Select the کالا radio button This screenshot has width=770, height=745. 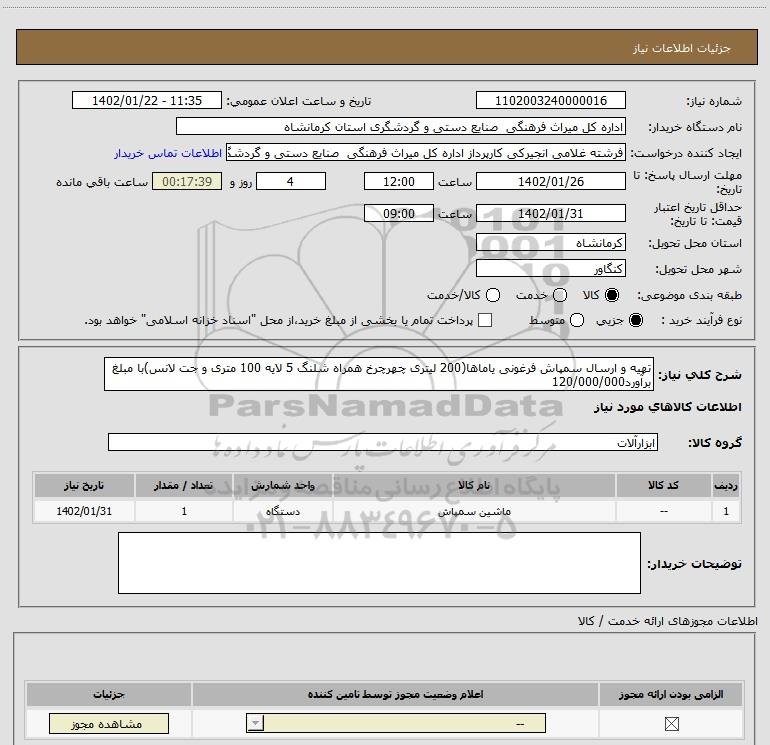[x=612, y=295]
